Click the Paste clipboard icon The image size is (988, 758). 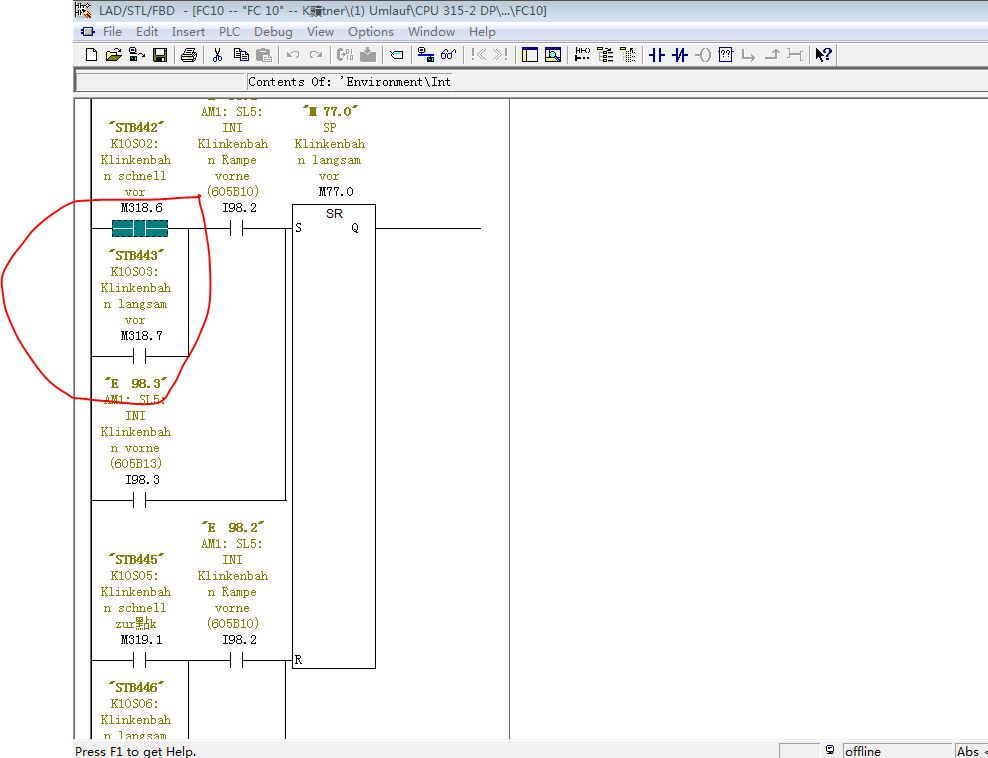264,55
